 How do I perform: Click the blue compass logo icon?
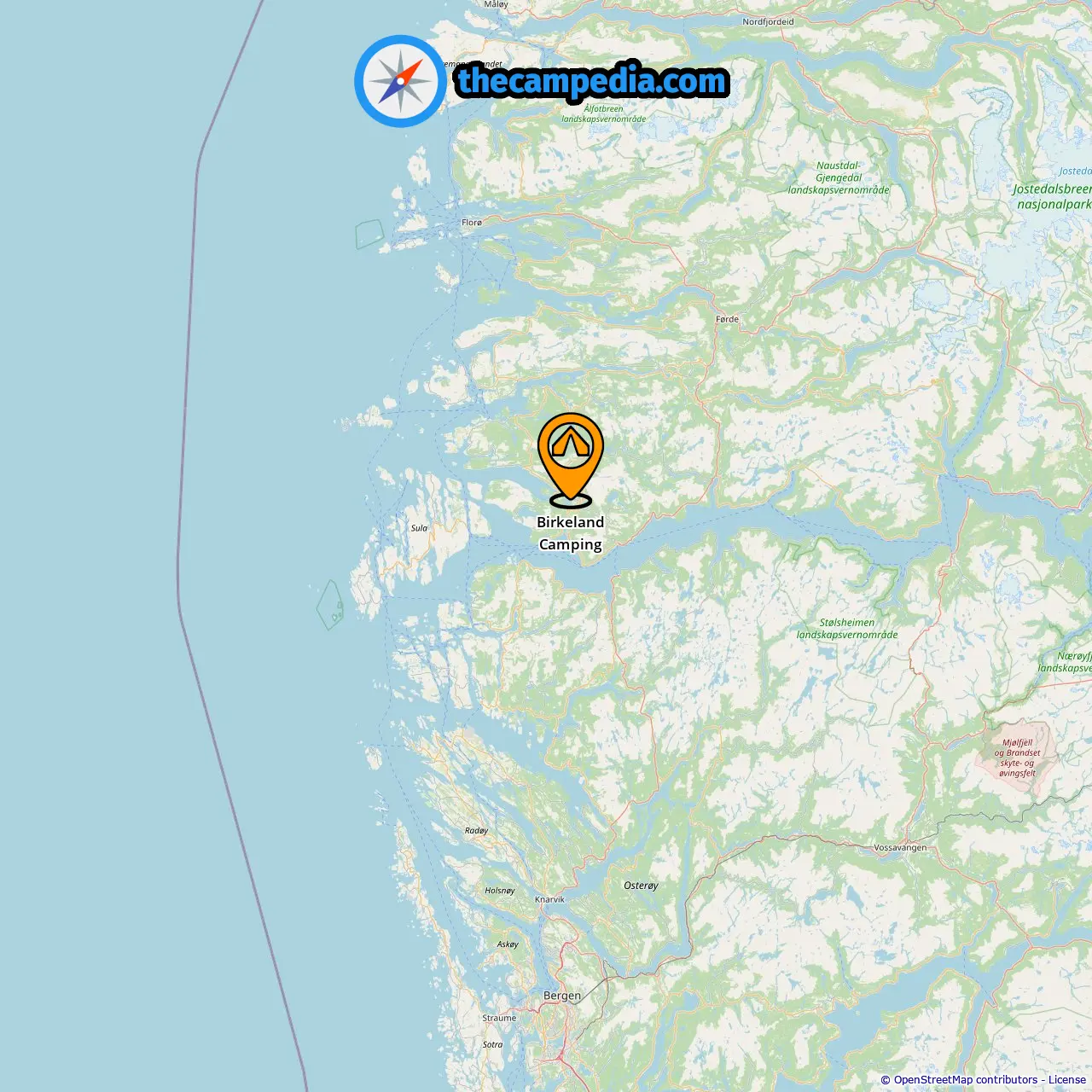tap(400, 81)
